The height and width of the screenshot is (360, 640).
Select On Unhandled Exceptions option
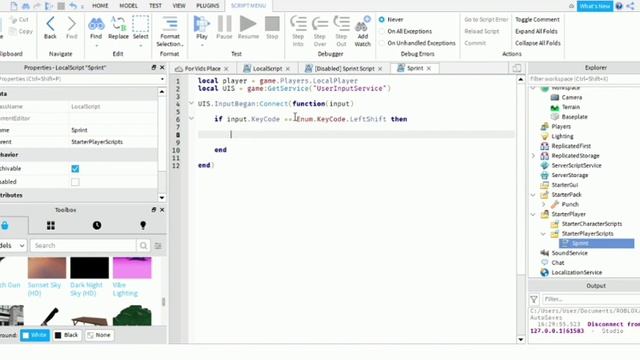382,43
